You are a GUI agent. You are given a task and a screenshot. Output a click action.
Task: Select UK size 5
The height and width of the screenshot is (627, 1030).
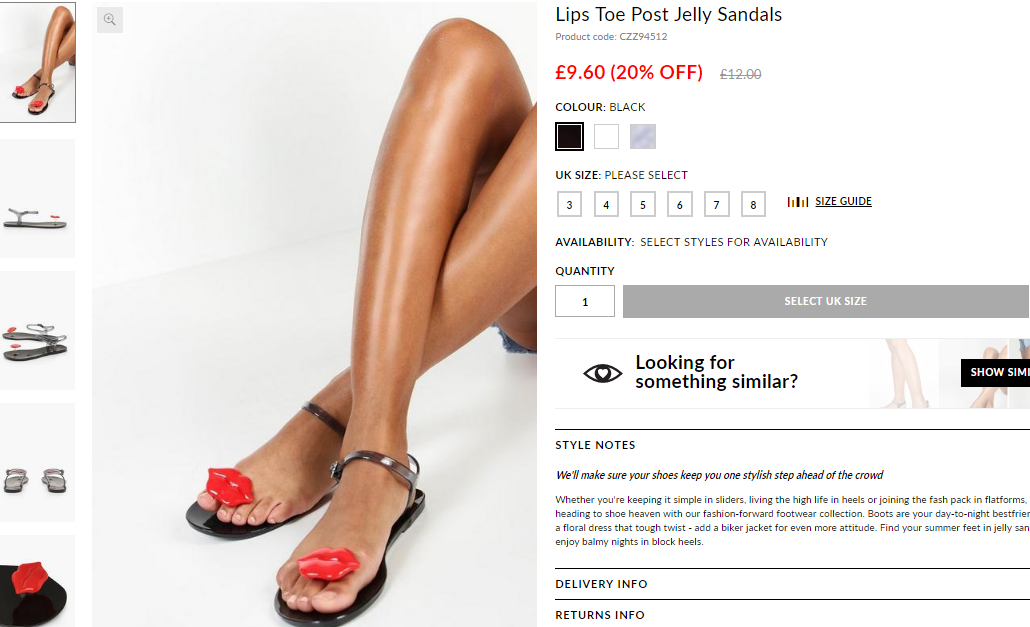point(642,205)
